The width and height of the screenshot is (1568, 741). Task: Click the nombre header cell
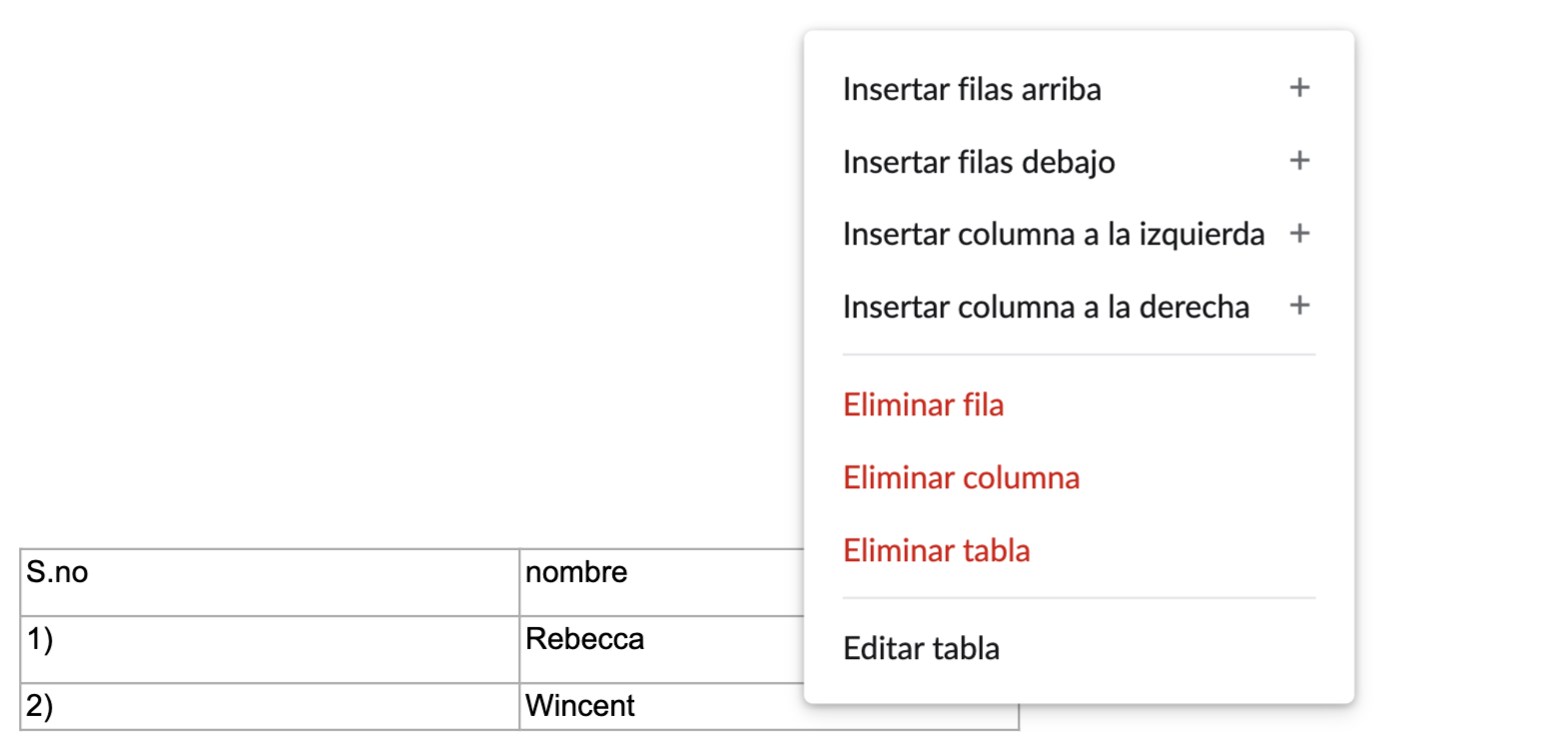click(661, 582)
